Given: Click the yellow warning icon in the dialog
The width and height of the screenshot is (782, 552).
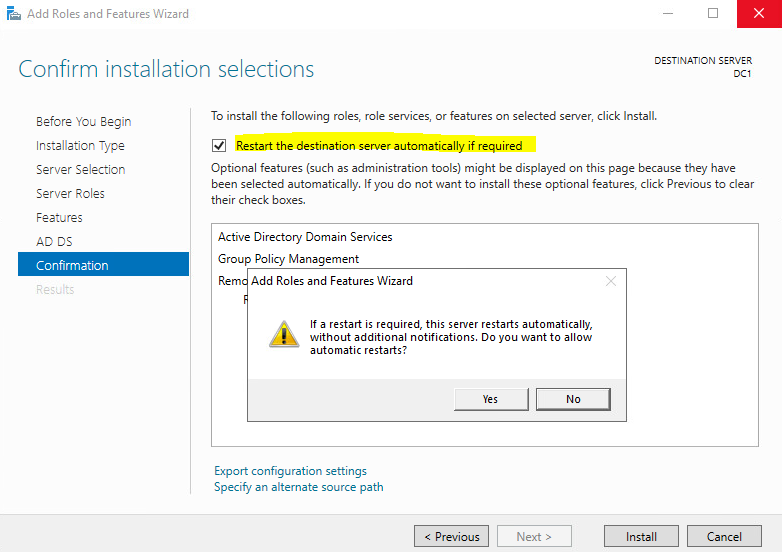Looking at the screenshot, I should 284,334.
